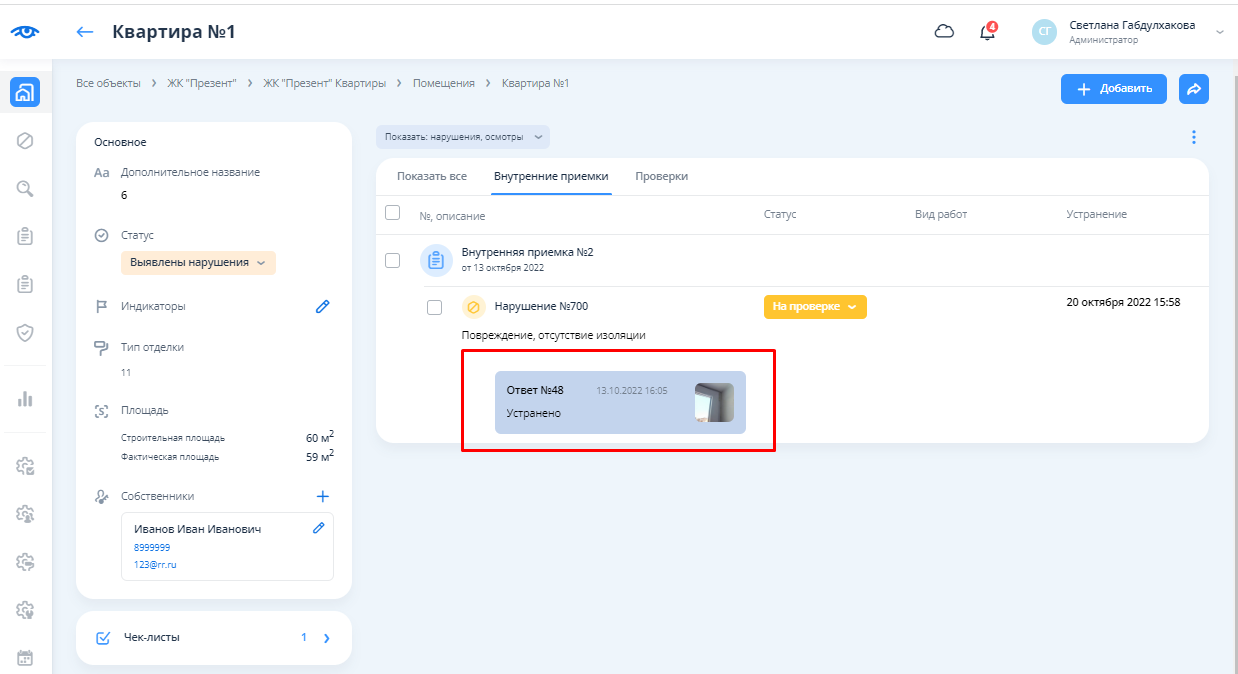Open the Выявлены нарушения status dropdown

[198, 263]
